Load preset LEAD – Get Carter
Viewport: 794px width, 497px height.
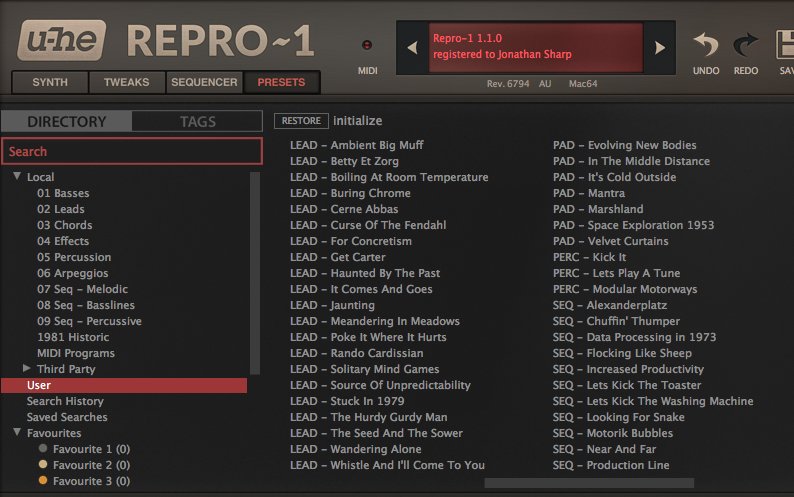click(x=338, y=257)
